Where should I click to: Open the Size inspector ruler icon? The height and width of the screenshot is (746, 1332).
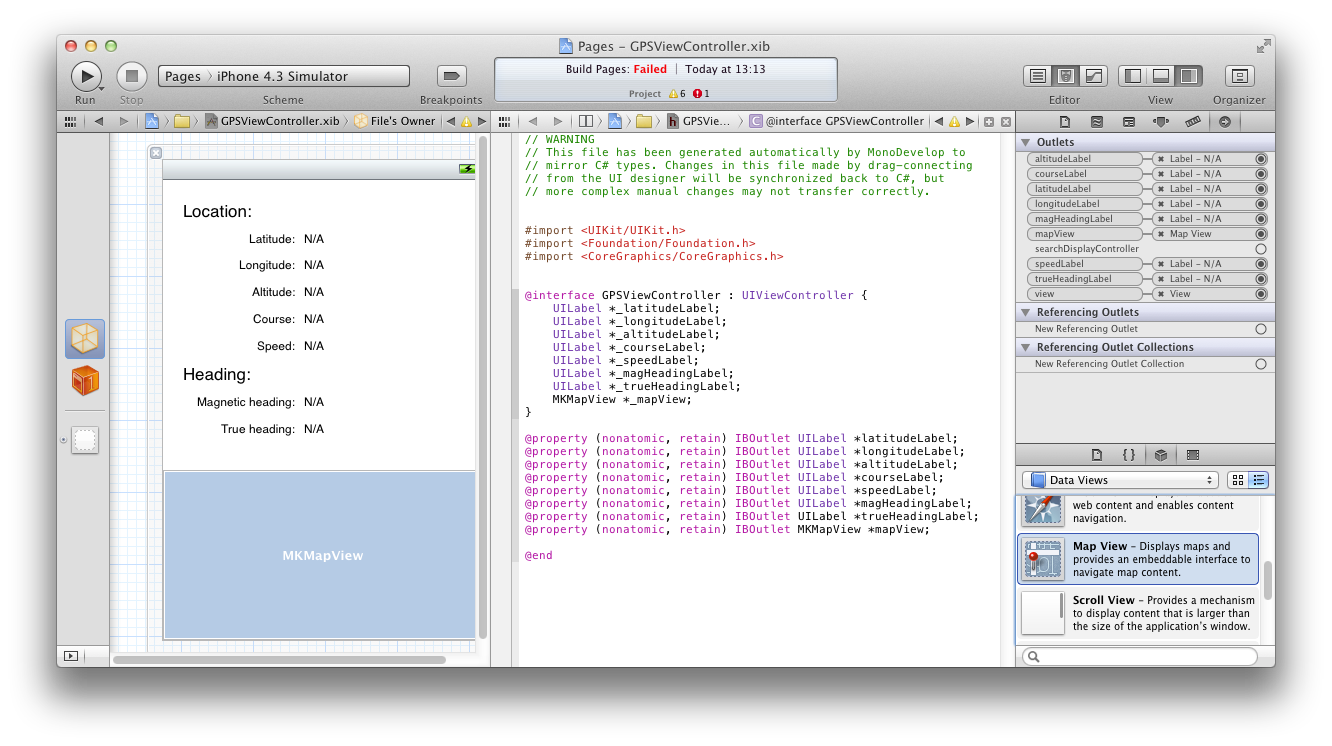[1192, 122]
